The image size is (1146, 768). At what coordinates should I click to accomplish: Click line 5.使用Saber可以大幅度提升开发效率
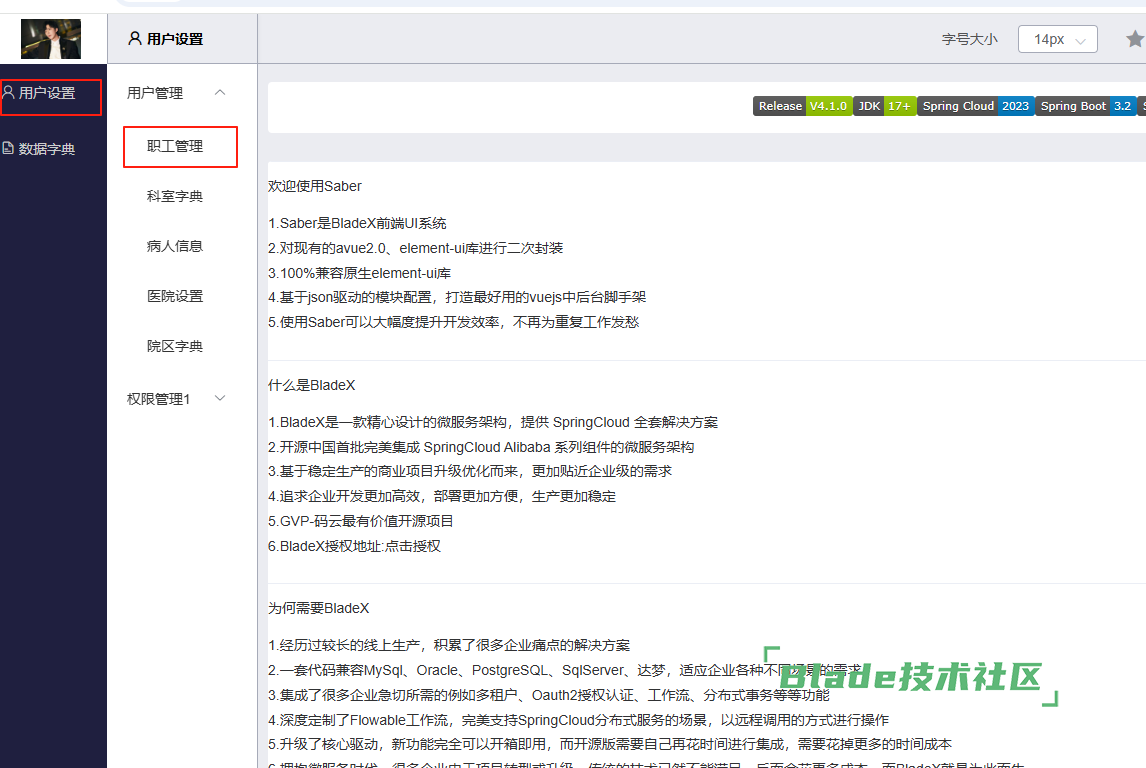(x=454, y=322)
